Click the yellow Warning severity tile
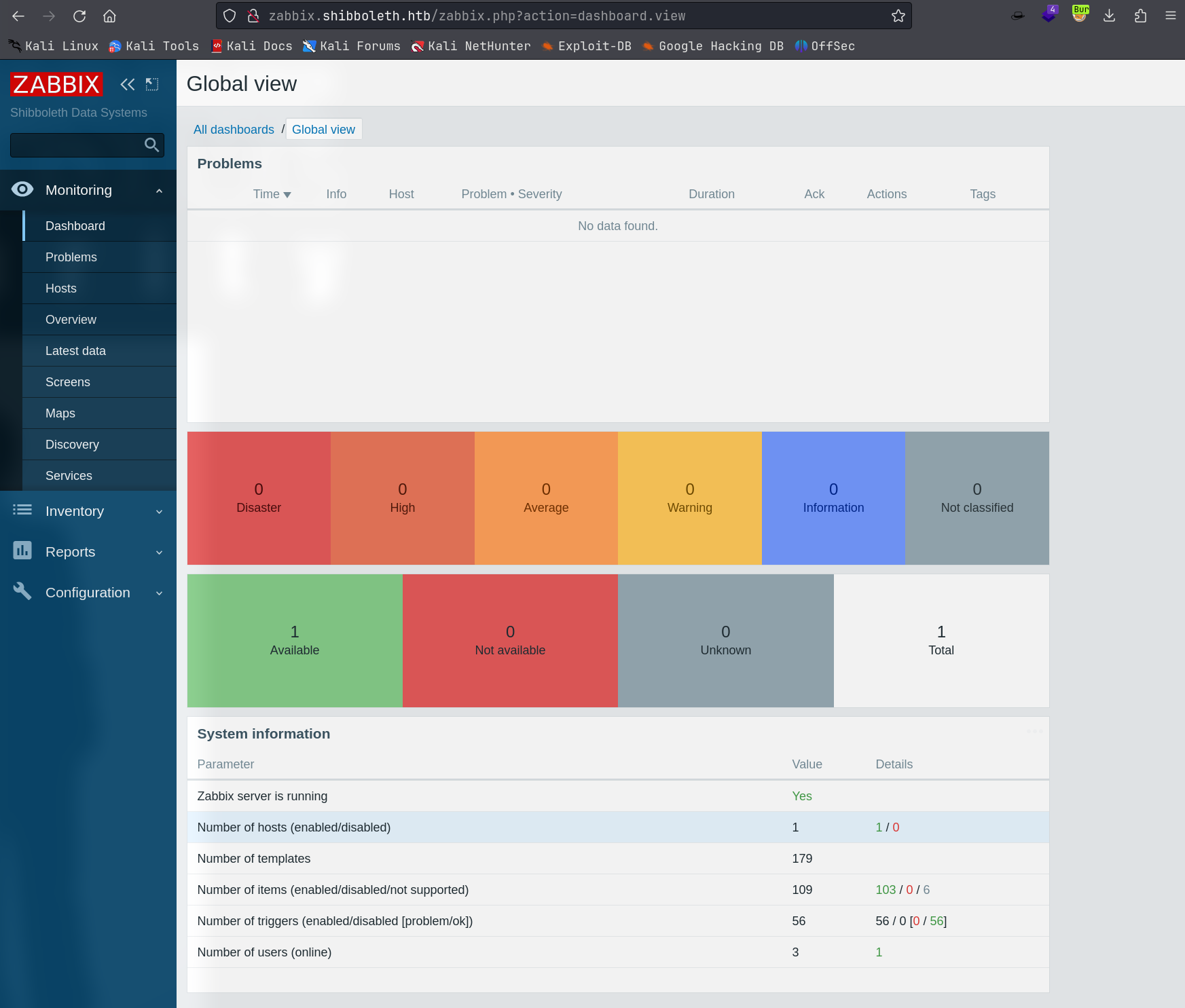Viewport: 1185px width, 1008px height. [690, 498]
